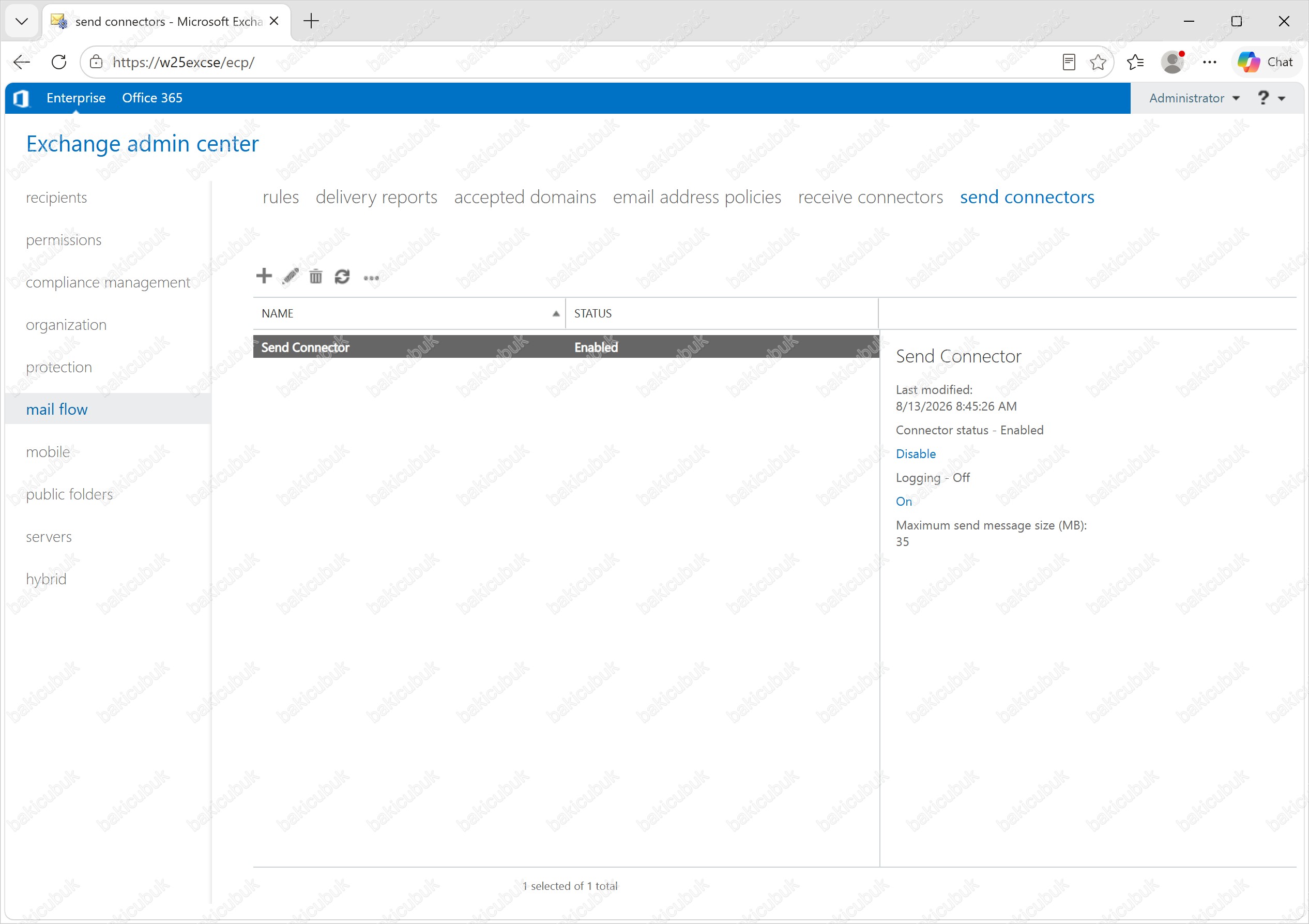Open the more options ellipsis in toolbar
The image size is (1309, 924).
tap(371, 278)
